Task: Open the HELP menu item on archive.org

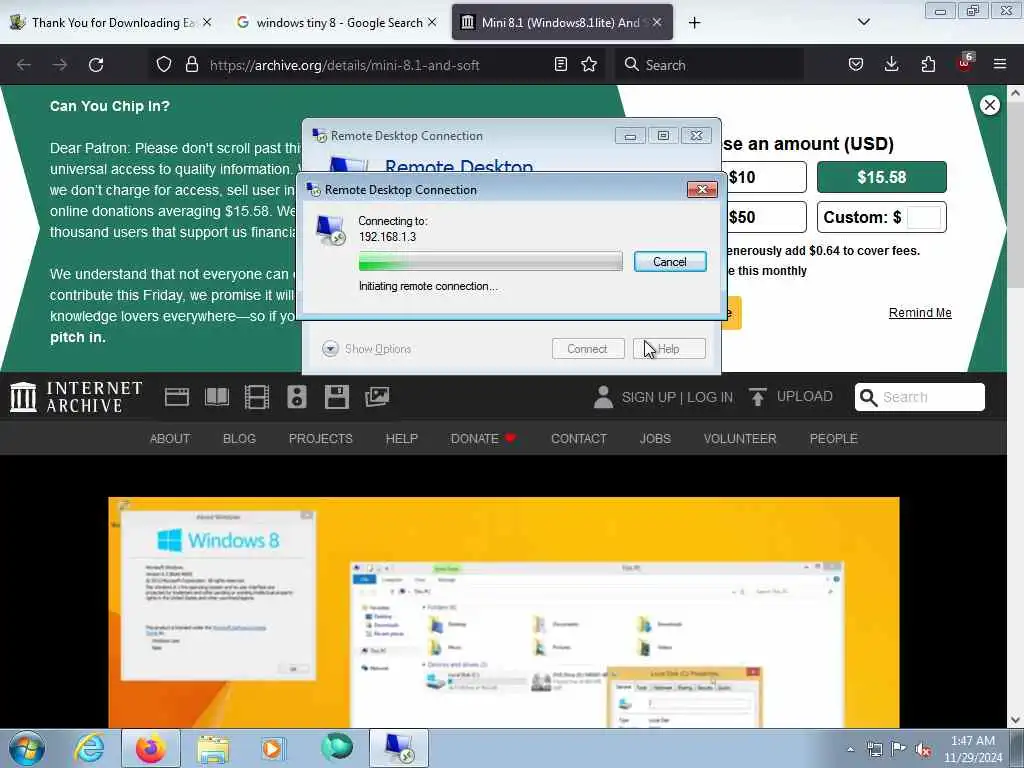Action: (x=402, y=439)
